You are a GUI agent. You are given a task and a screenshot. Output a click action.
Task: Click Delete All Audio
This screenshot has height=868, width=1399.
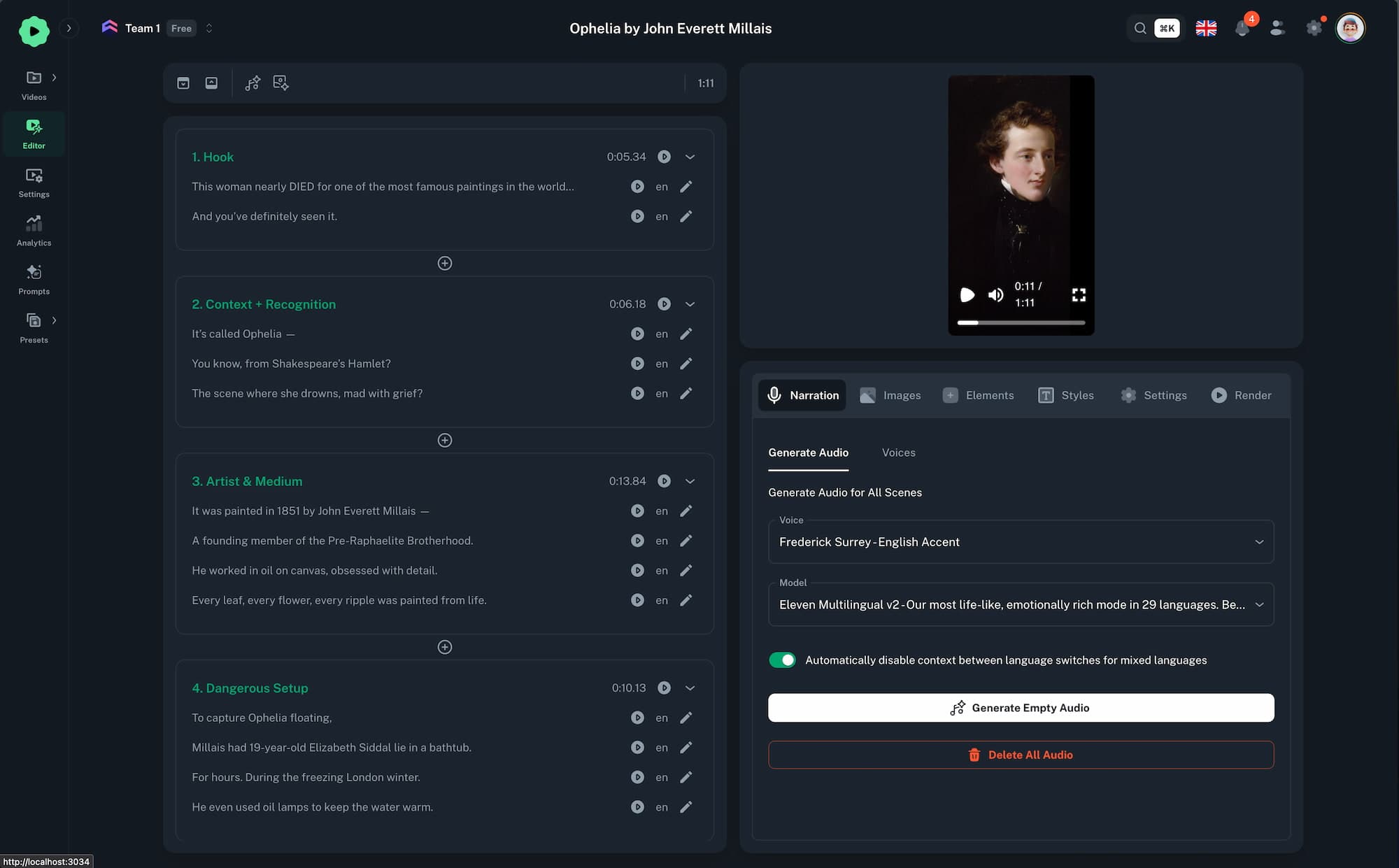pos(1021,755)
